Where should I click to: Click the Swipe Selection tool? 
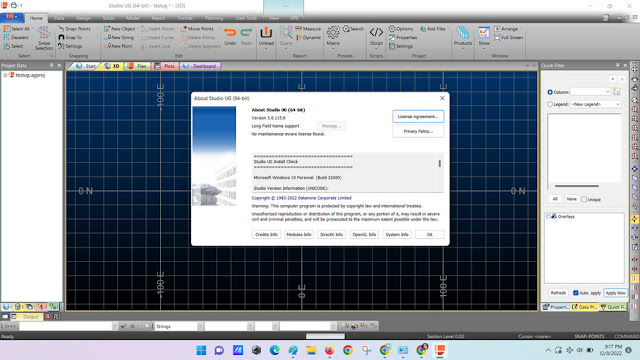click(x=44, y=38)
